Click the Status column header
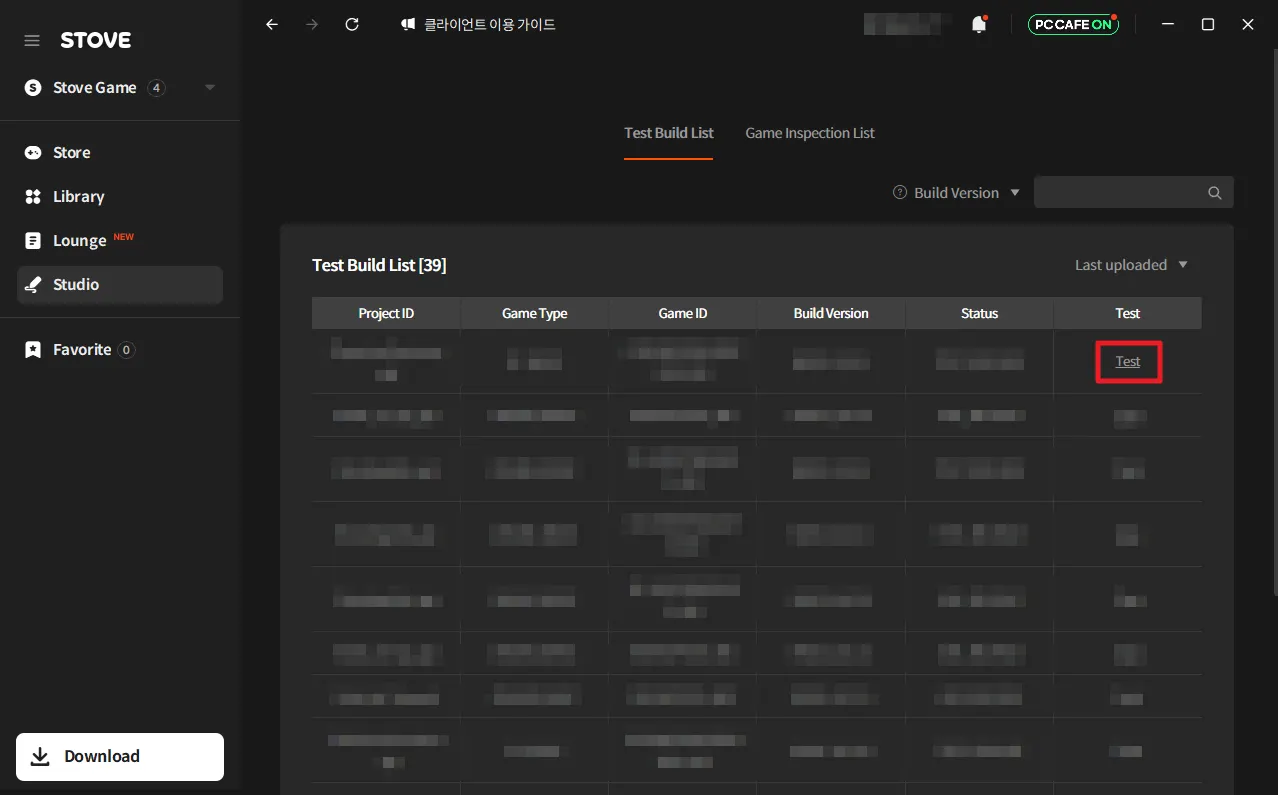The width and height of the screenshot is (1278, 795). 979,313
